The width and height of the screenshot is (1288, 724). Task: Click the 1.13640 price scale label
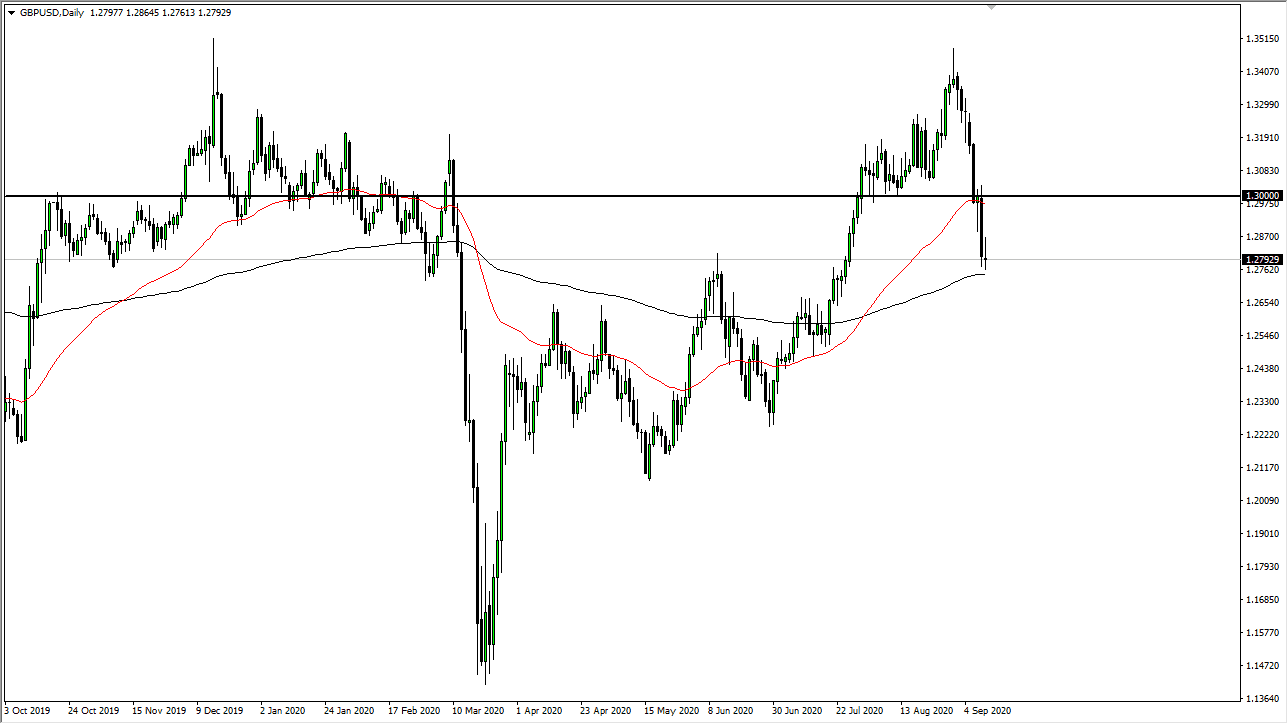1262,699
